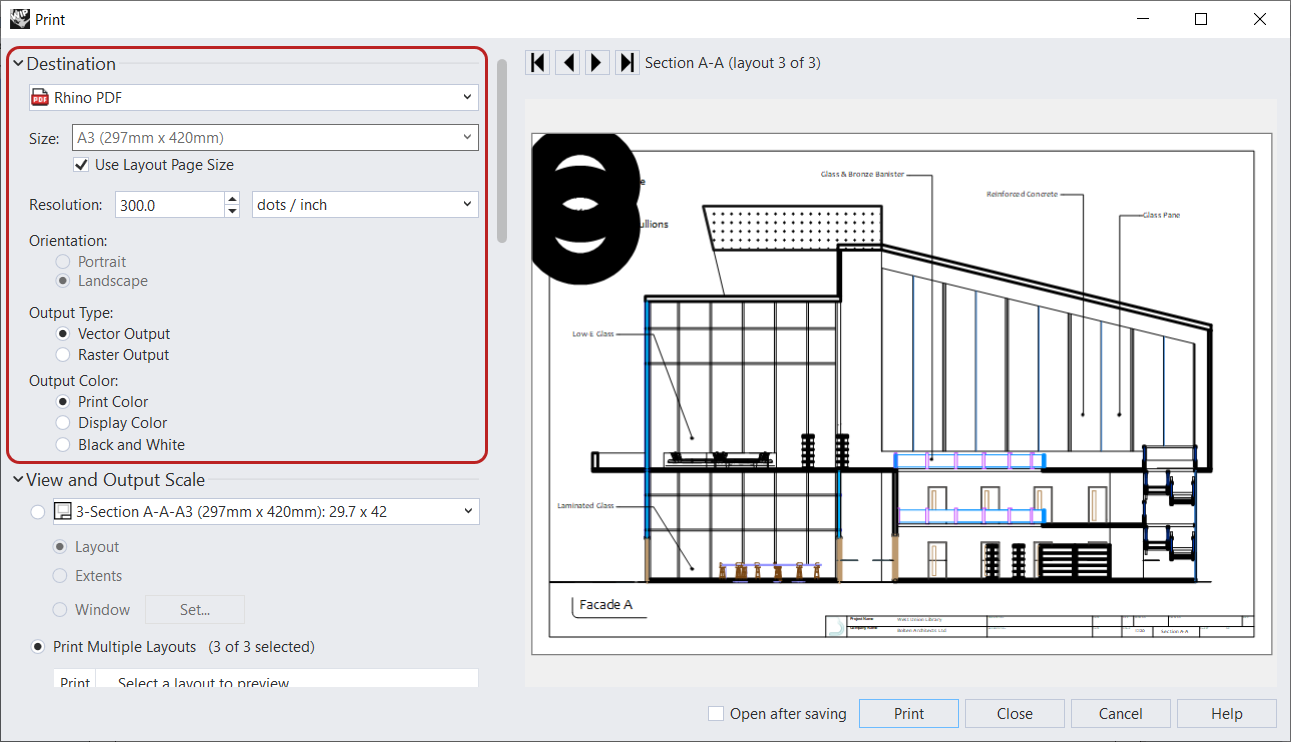Screen dimensions: 1291x742
Task: Go to the first layout page
Action: tap(538, 63)
